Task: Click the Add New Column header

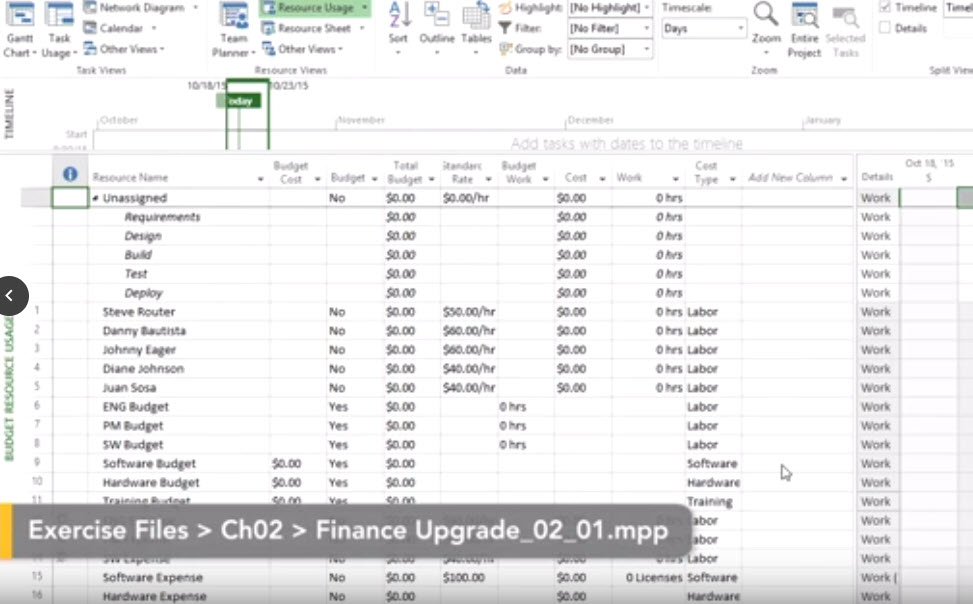Action: point(790,178)
